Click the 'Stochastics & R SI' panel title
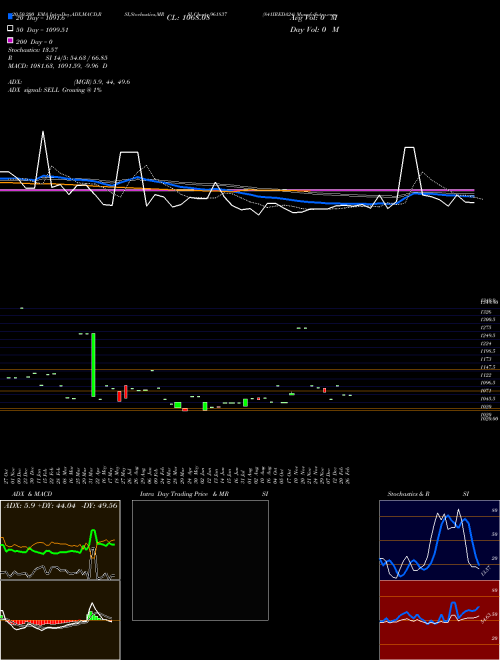Screen dimensions: 500x660 pos(428,494)
